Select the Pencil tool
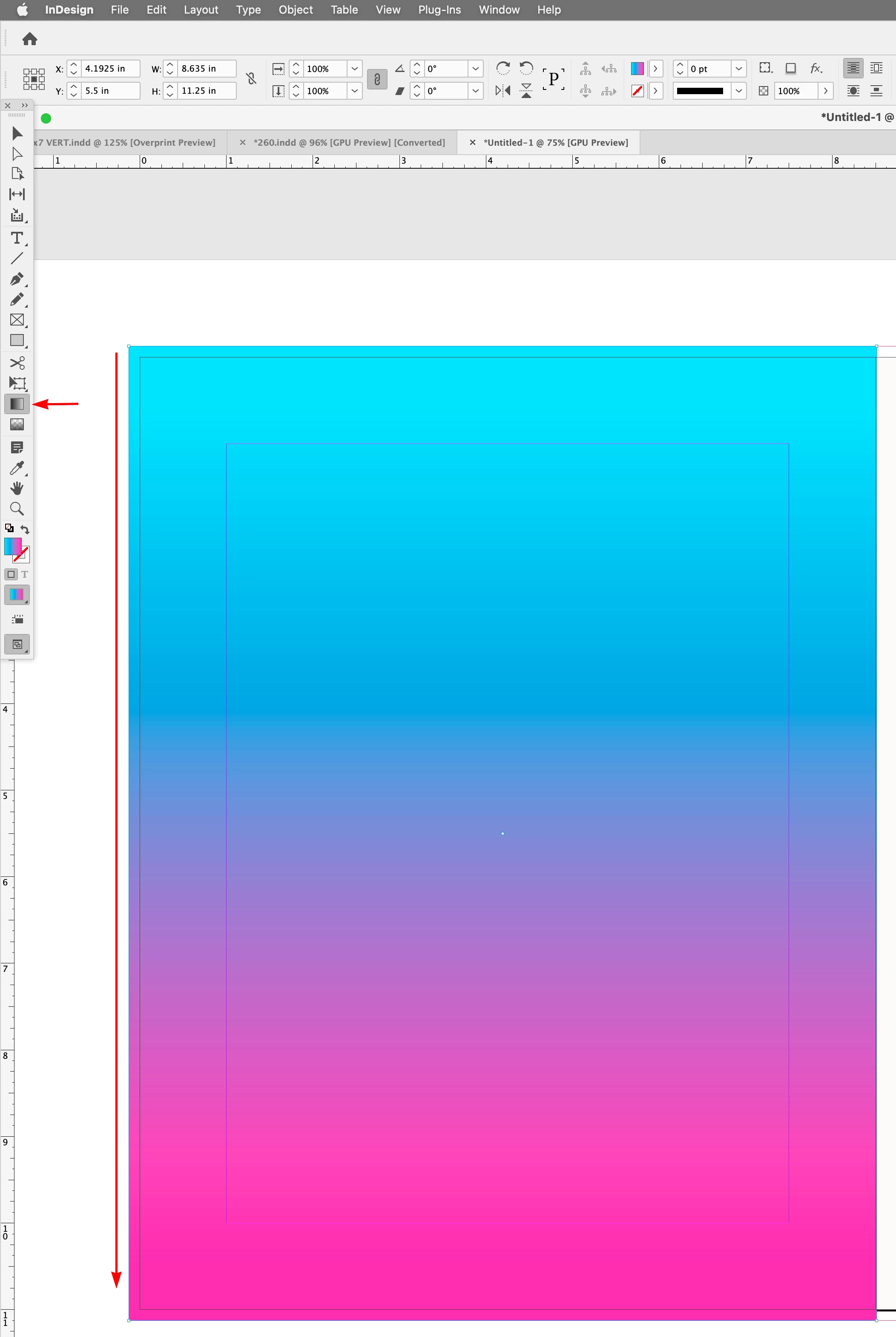Screen dimensions: 896x1337 coord(17,300)
